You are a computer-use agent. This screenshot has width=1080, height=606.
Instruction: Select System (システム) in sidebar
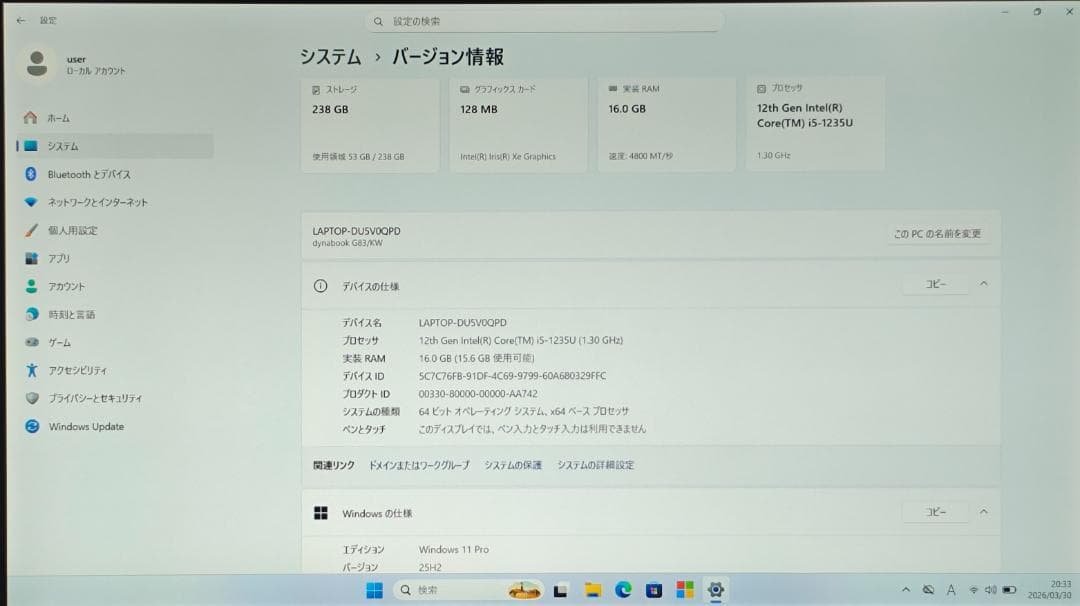coord(114,146)
